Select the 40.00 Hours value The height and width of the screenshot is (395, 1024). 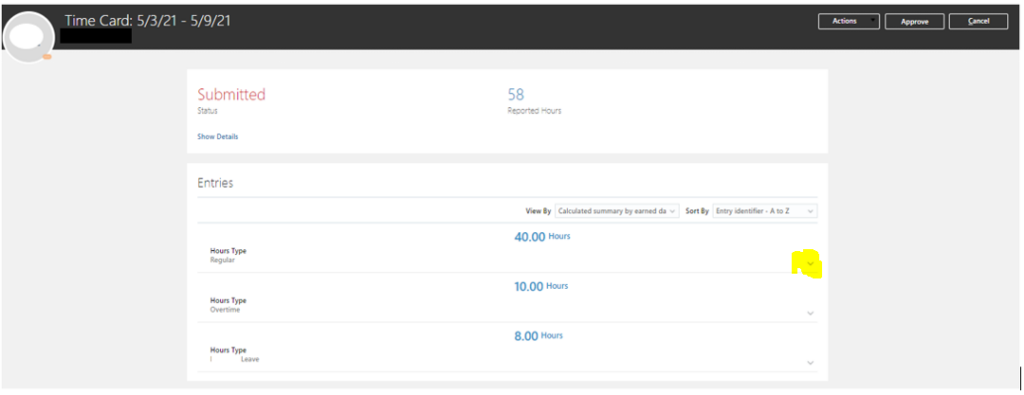[x=542, y=237]
